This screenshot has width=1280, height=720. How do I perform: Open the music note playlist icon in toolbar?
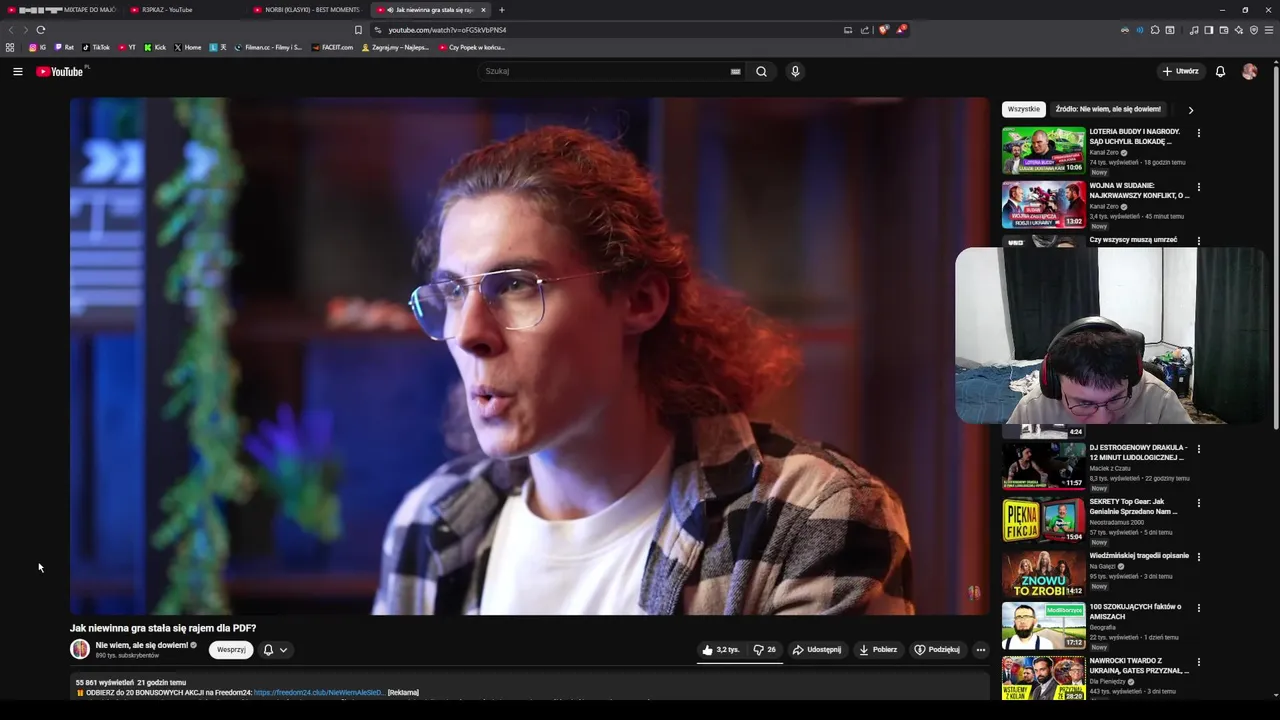point(1194,30)
